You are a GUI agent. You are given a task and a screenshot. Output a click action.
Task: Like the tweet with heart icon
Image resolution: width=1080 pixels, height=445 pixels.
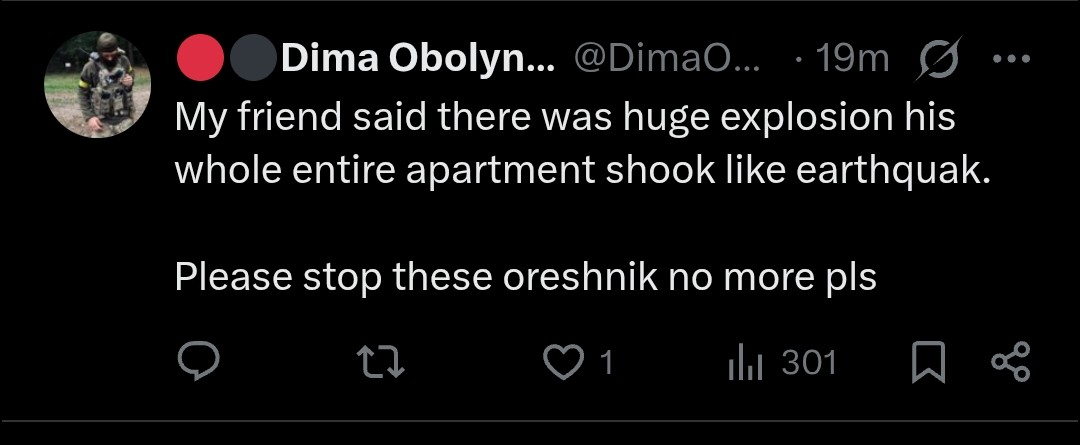(x=561, y=362)
